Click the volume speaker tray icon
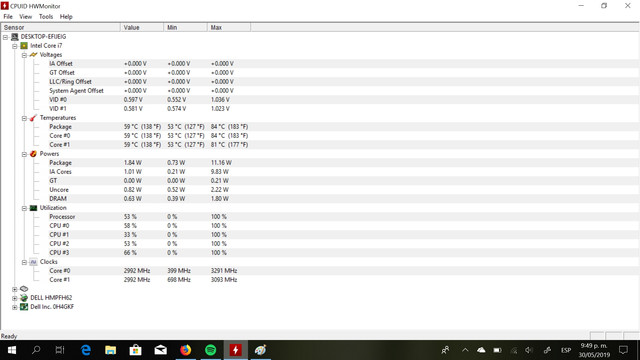 click(529, 350)
